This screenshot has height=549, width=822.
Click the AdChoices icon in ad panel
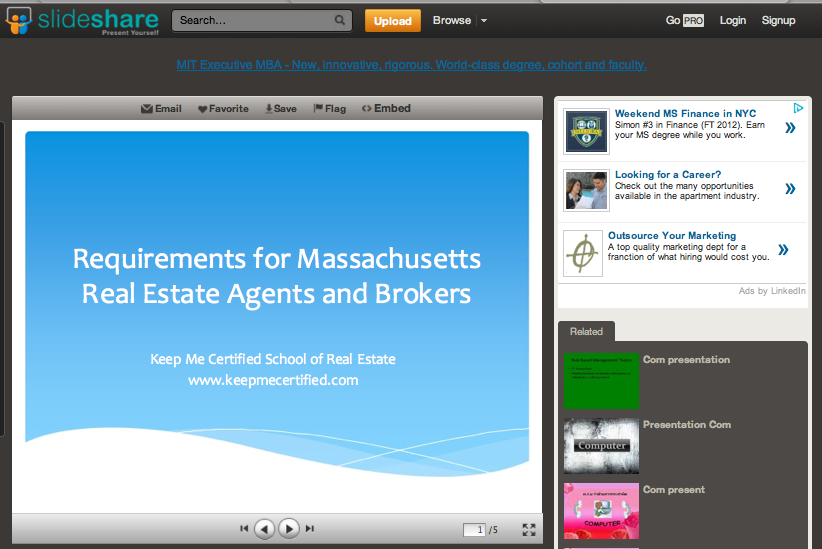point(798,108)
